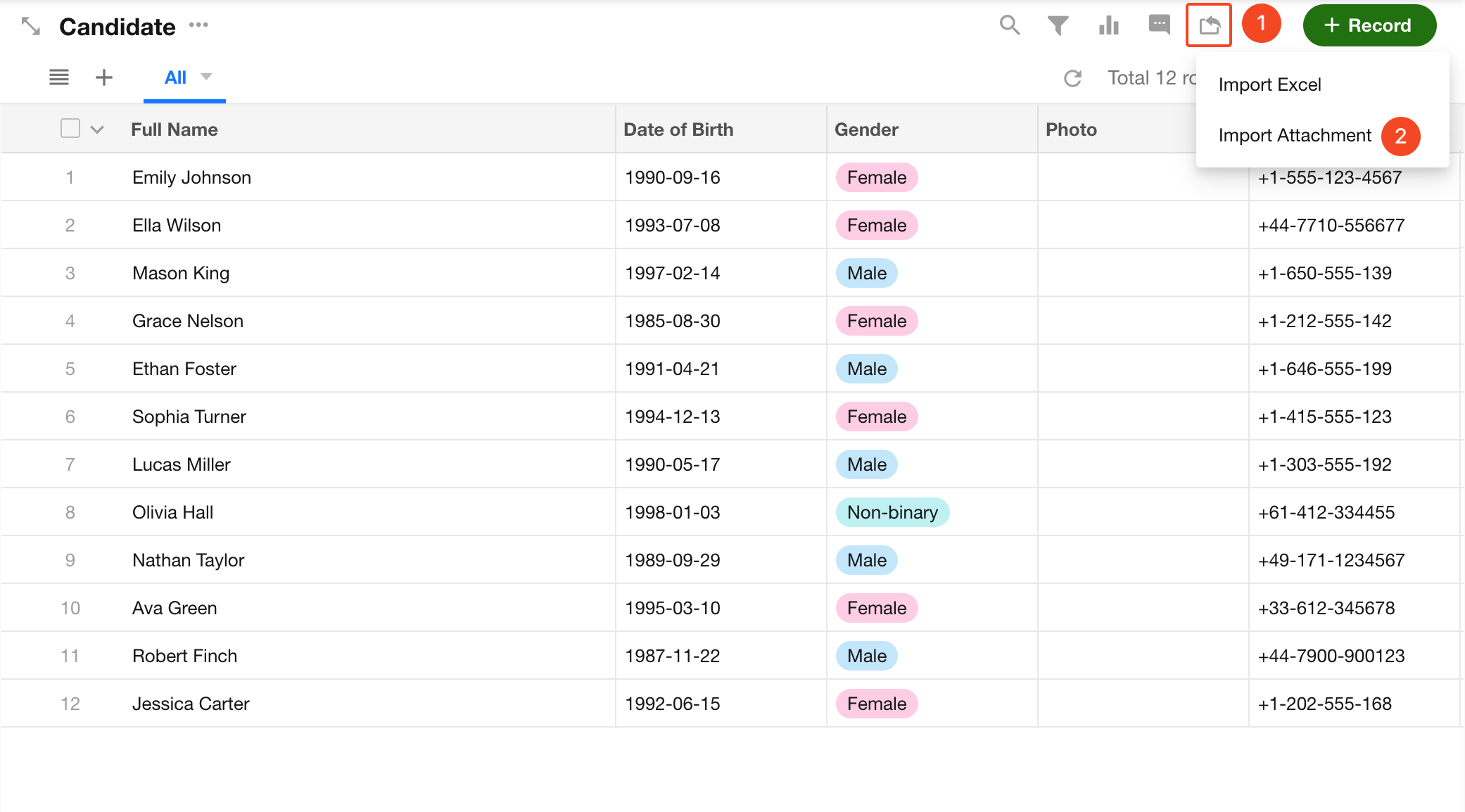Click the Non-binary tag for Olivia Hall

(x=892, y=512)
